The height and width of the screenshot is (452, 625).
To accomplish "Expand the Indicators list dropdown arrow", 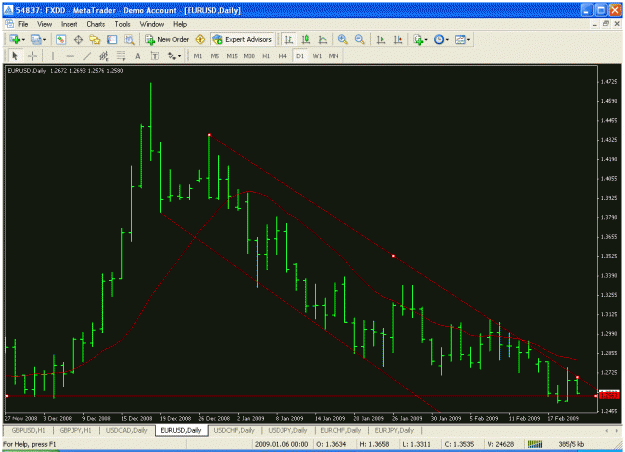I will click(x=426, y=39).
